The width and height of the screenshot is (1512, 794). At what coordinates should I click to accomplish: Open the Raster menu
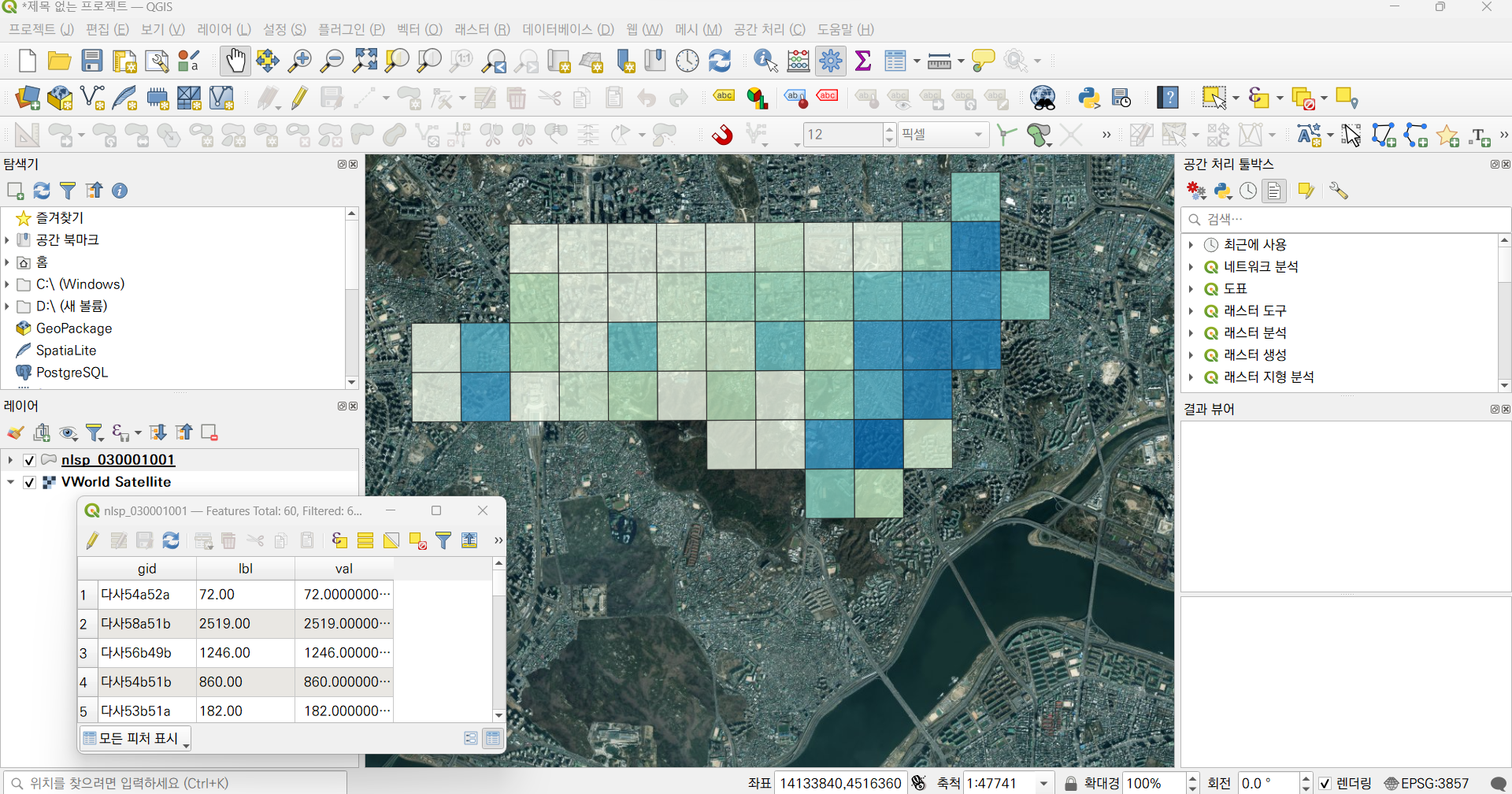482,29
